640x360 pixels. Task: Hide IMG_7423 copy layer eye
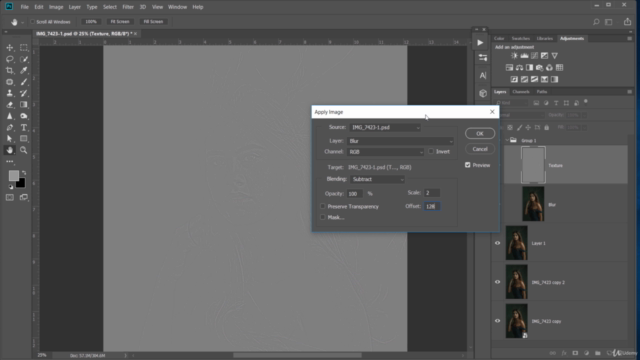click(x=497, y=321)
